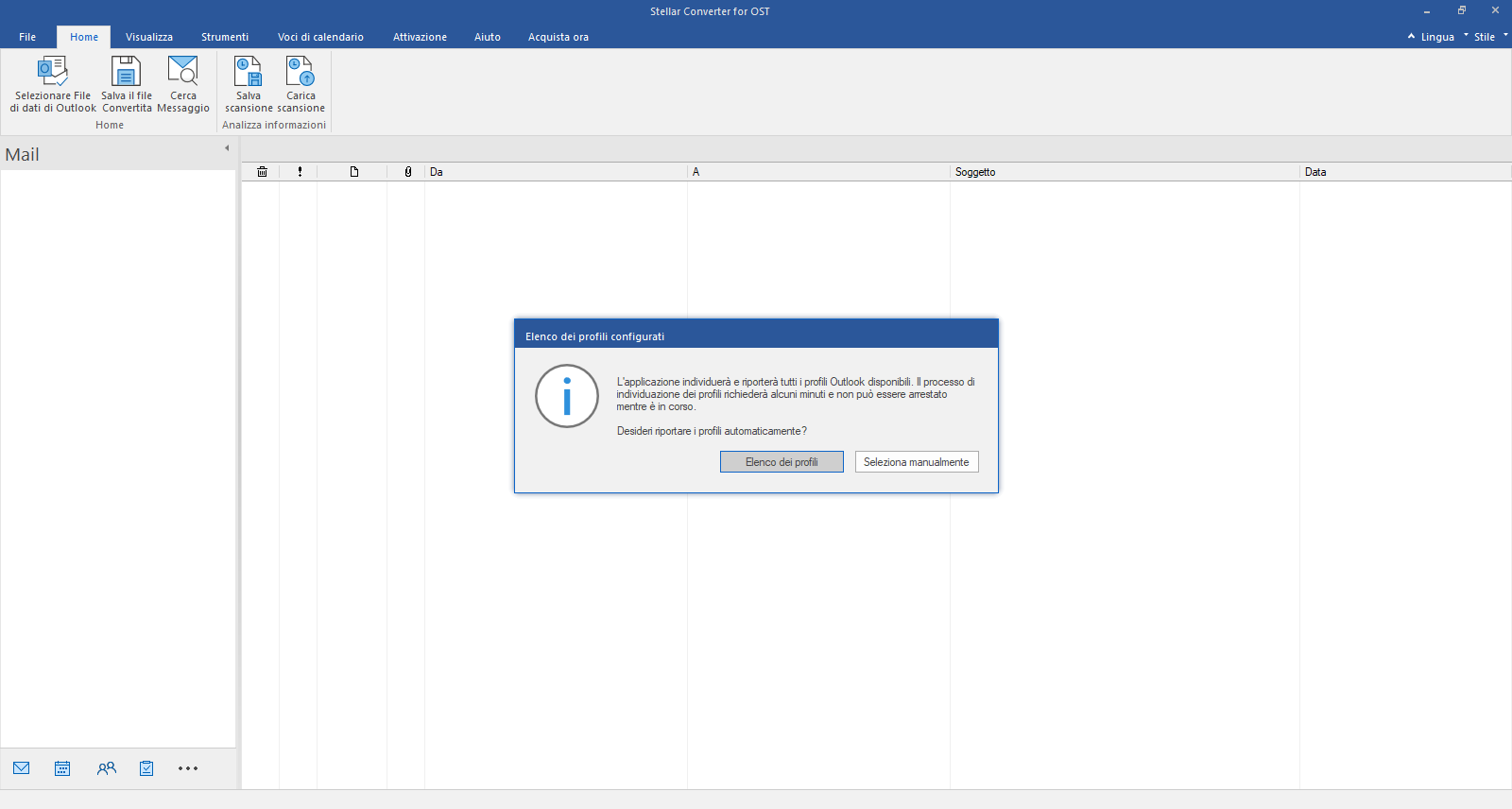Viewport: 1512px width, 809px height.
Task: Click Acquista ora tab
Action: [x=558, y=37]
